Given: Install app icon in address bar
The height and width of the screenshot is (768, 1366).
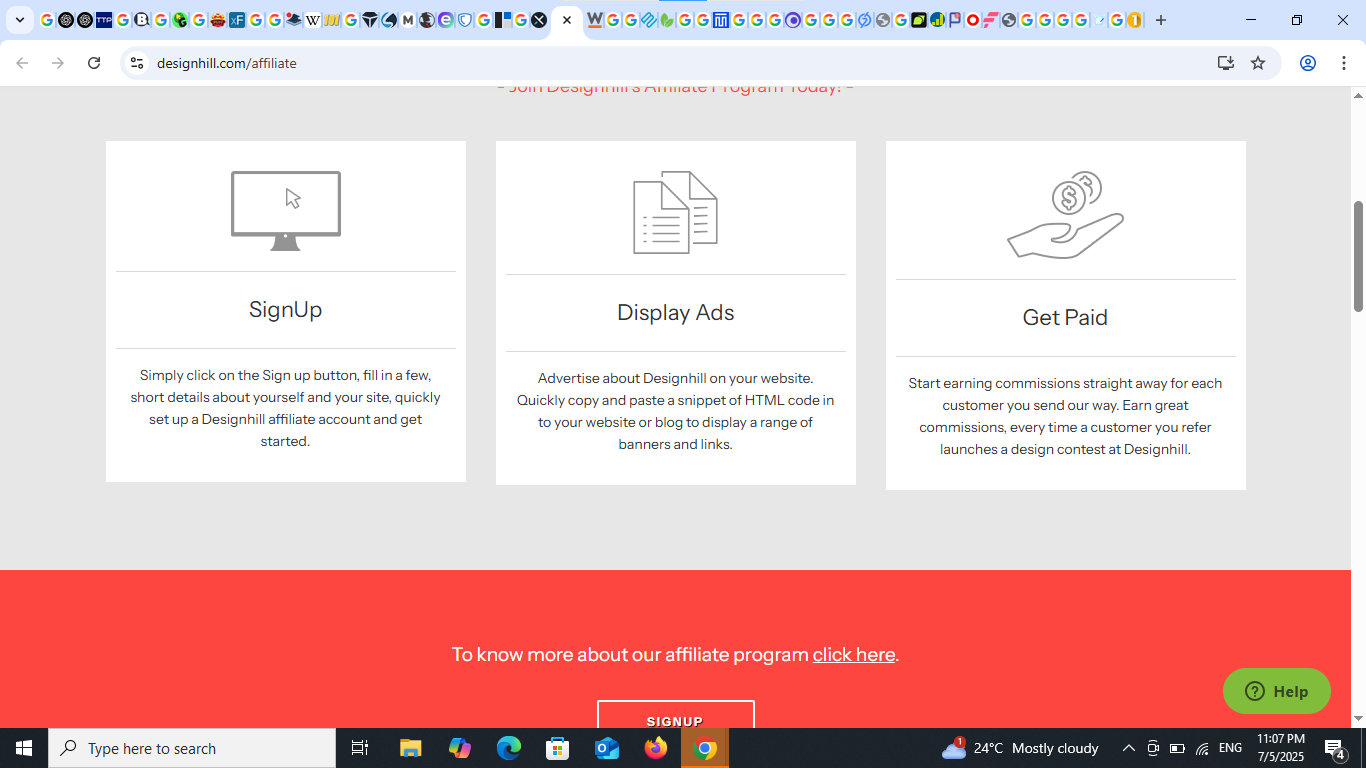Looking at the screenshot, I should coord(1226,63).
